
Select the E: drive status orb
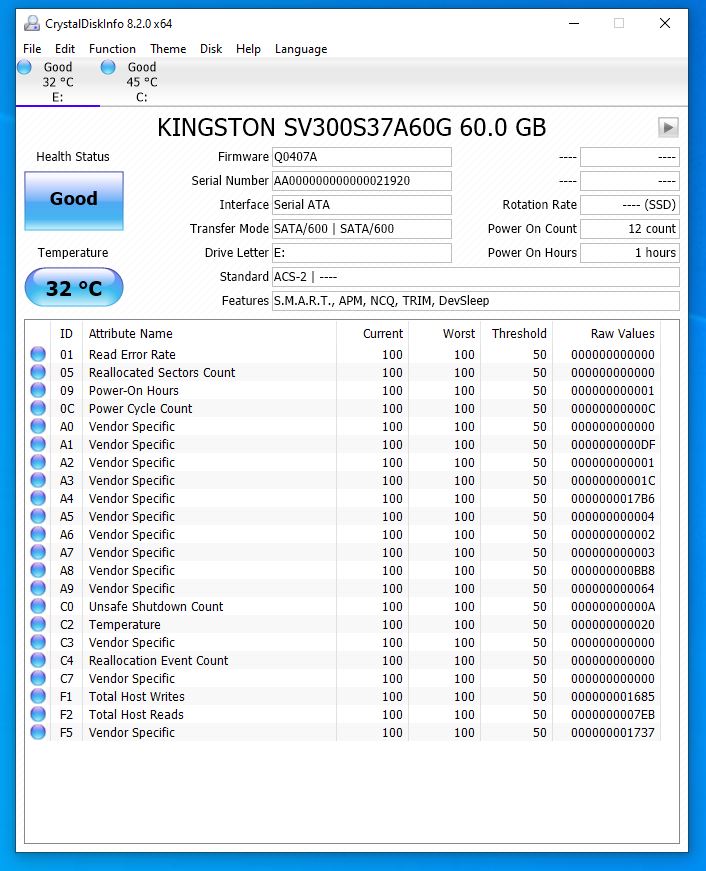point(24,67)
